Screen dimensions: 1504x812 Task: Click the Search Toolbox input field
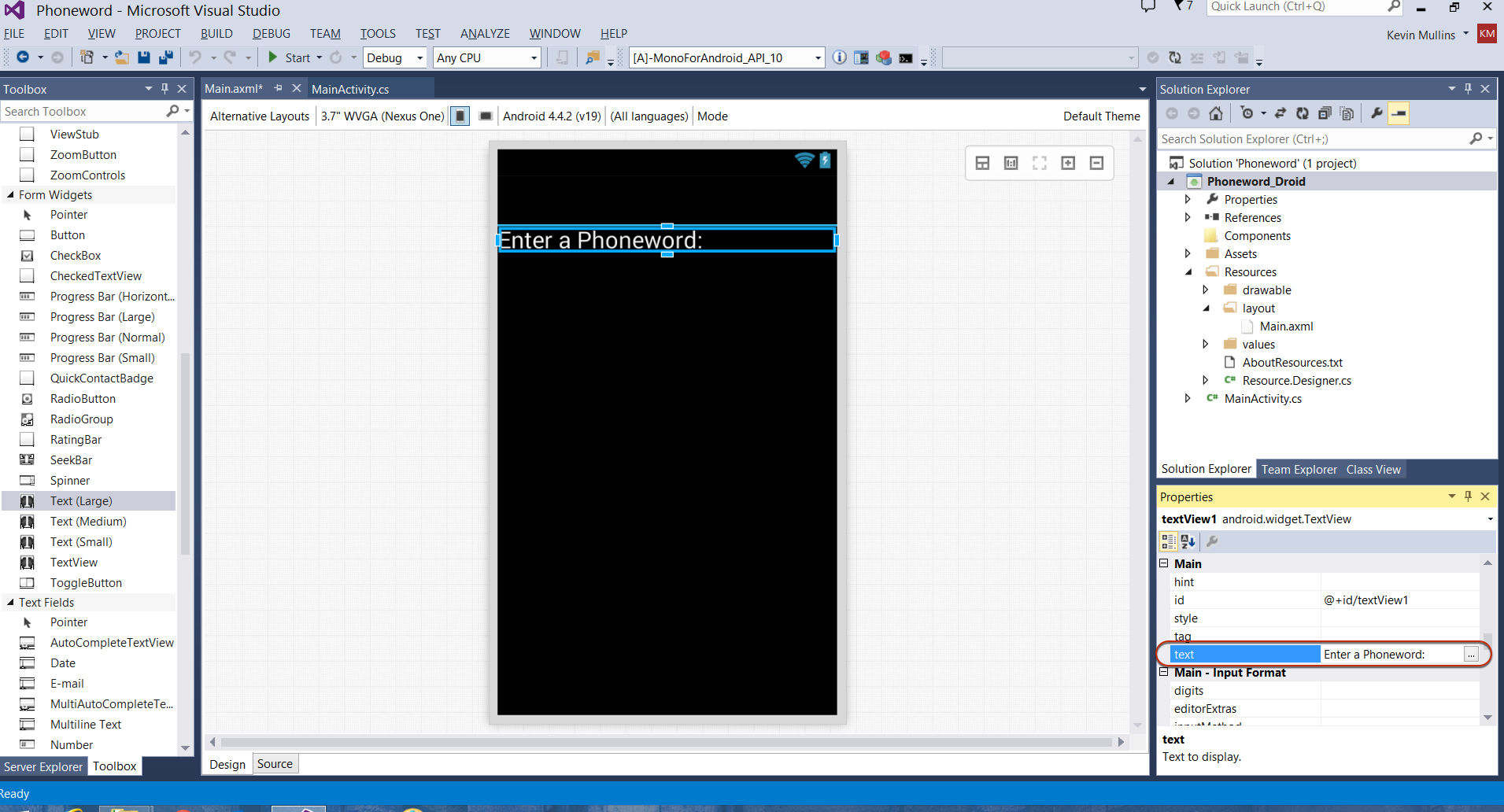pos(83,112)
